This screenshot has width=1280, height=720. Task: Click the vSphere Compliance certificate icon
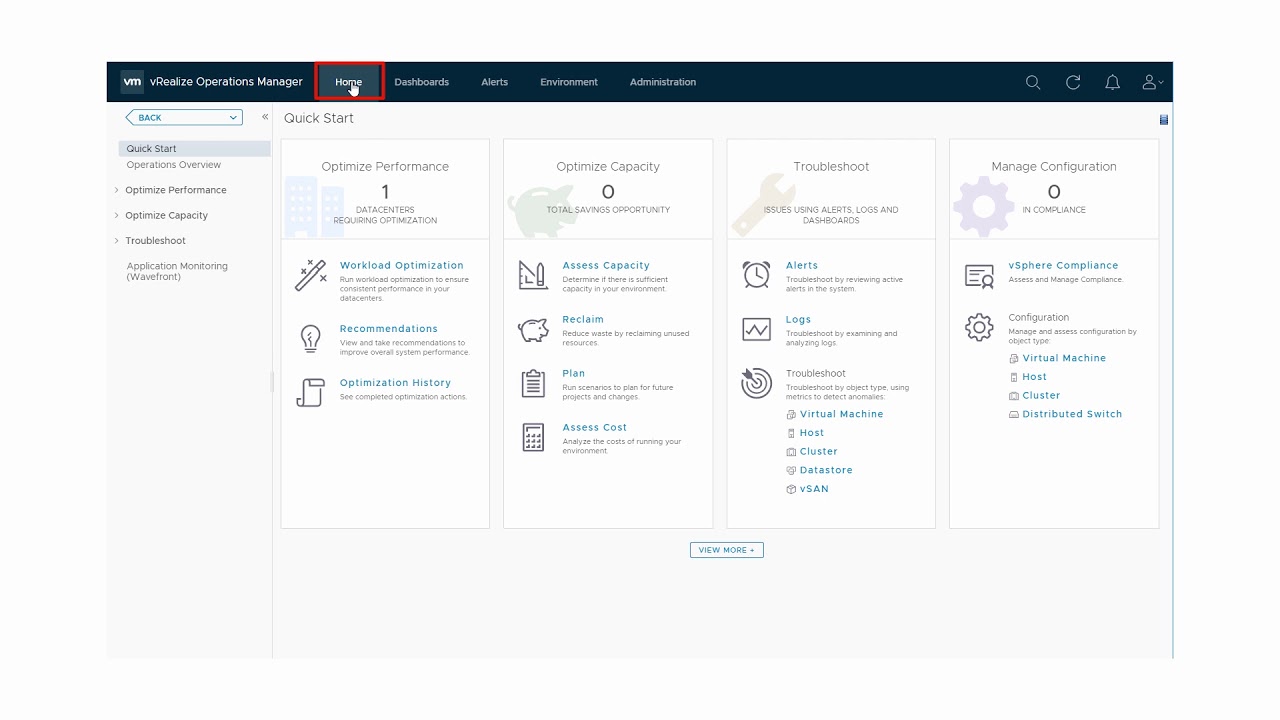pyautogui.click(x=979, y=276)
